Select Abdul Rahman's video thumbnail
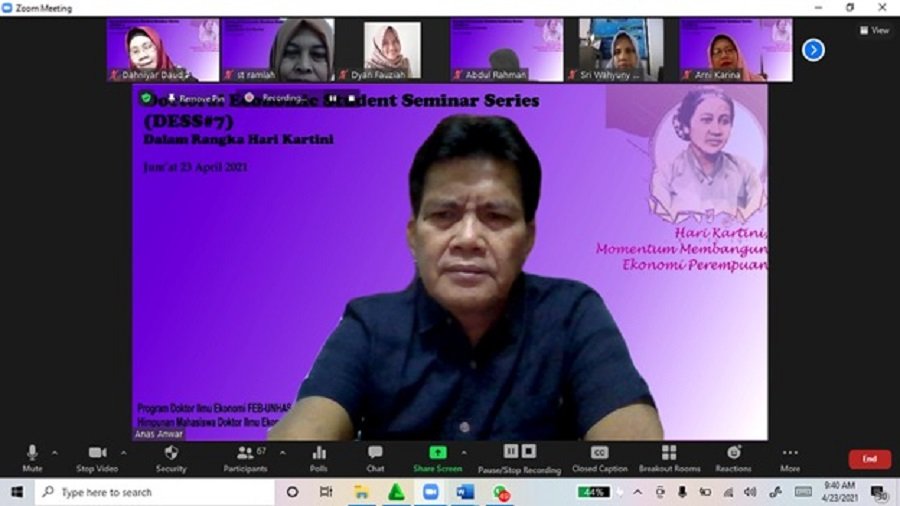 (x=507, y=50)
